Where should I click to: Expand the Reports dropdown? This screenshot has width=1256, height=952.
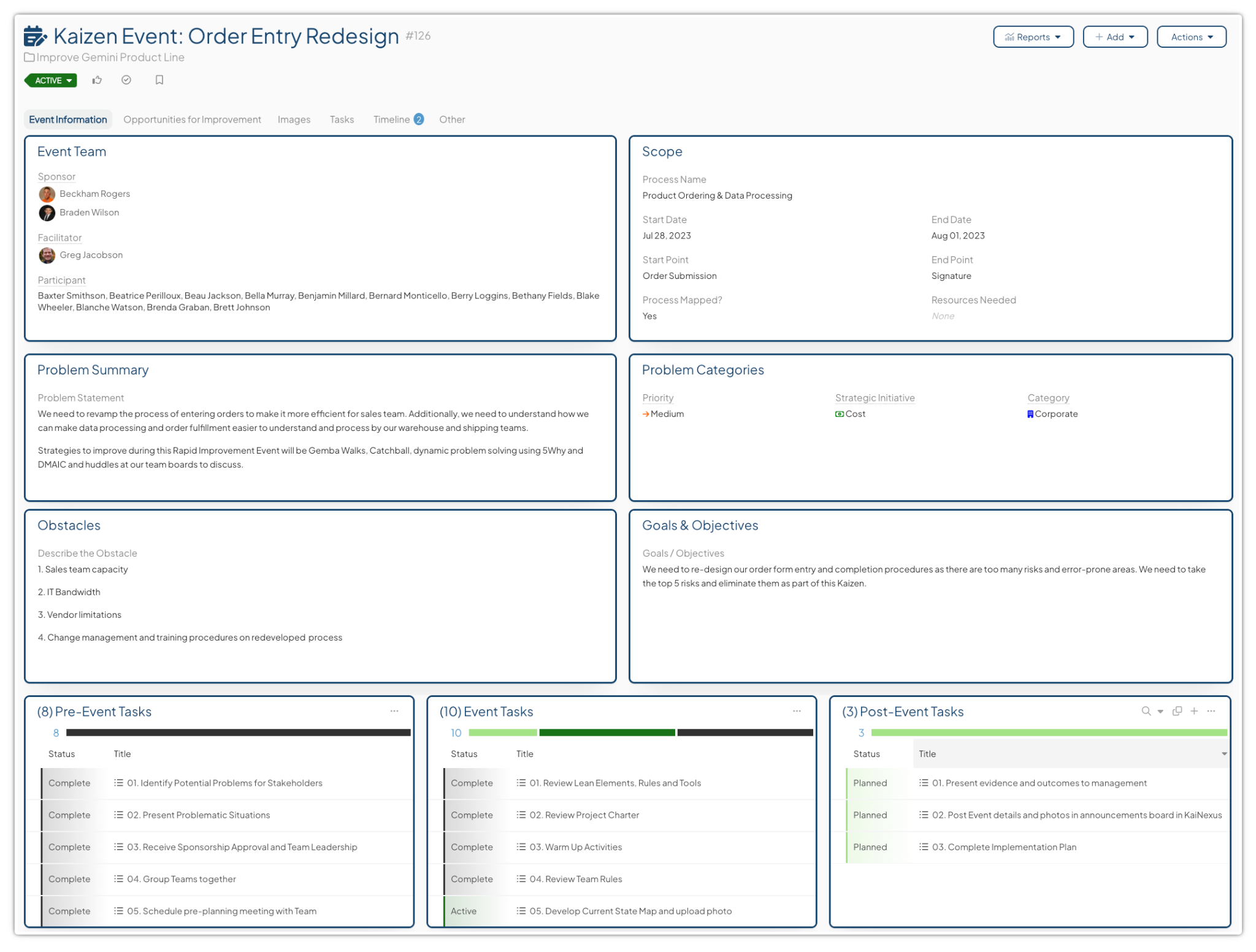[x=1033, y=37]
